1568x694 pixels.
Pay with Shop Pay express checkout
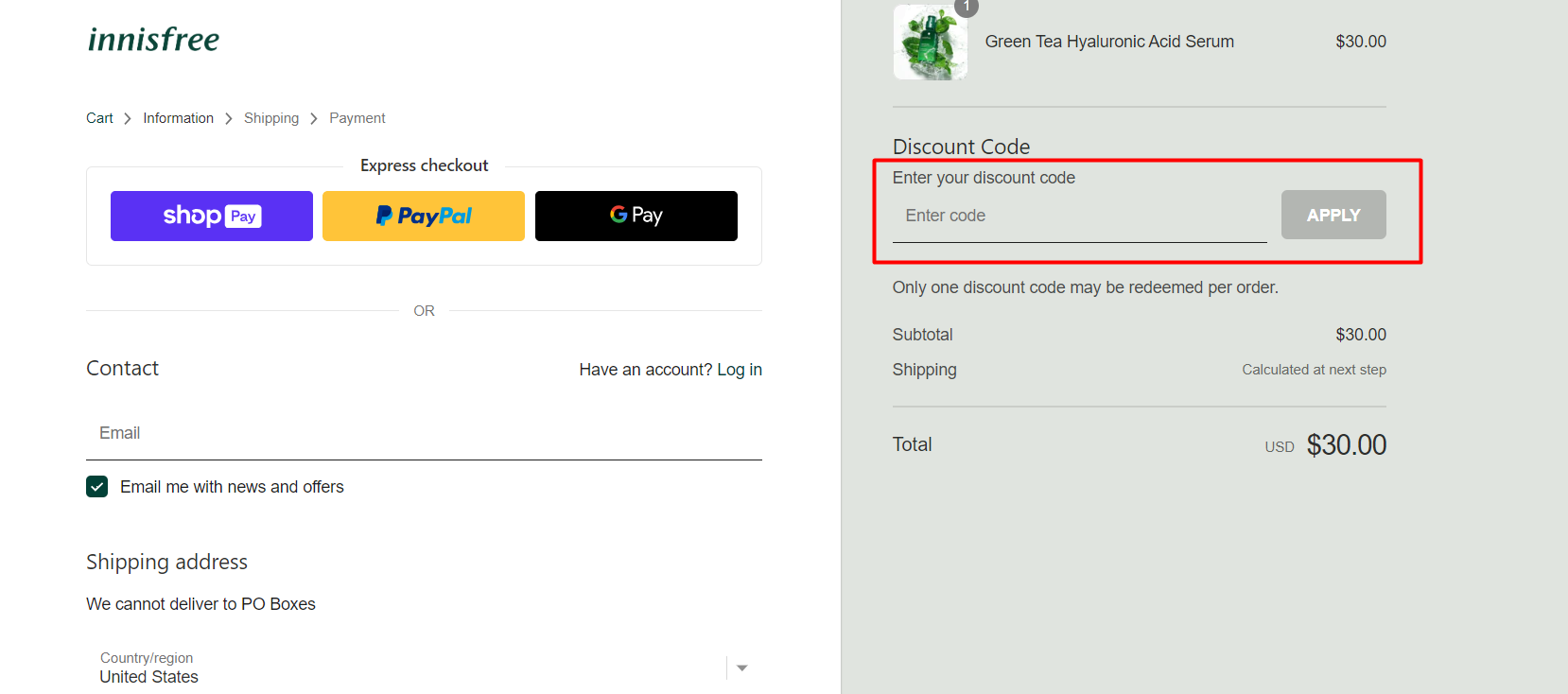(212, 216)
